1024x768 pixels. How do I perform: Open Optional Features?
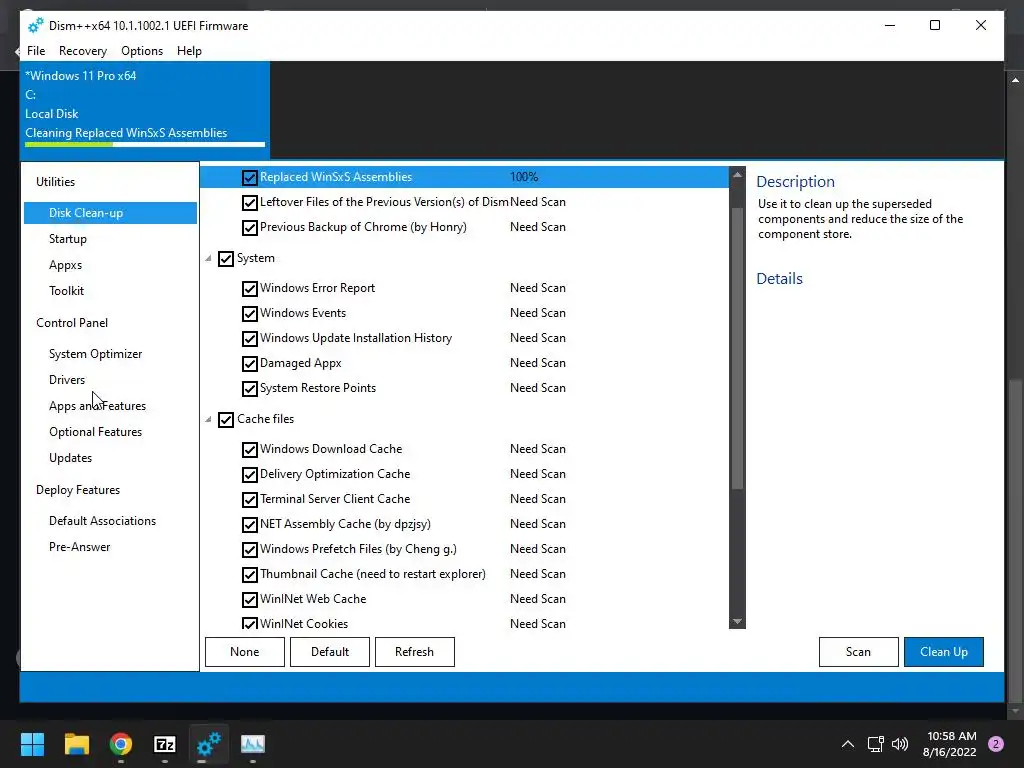click(95, 432)
